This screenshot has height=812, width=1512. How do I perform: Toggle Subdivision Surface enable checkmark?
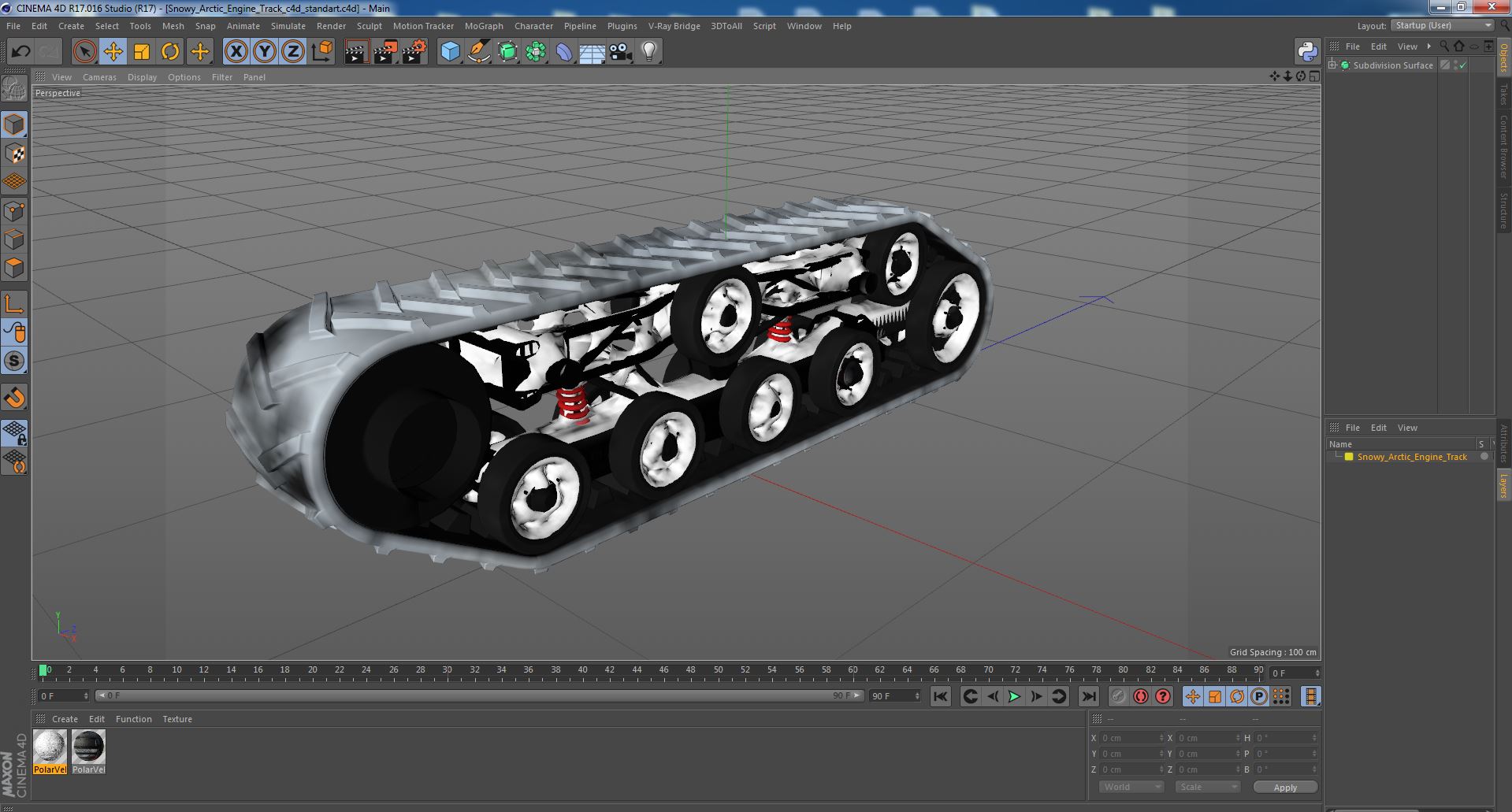pyautogui.click(x=1463, y=65)
